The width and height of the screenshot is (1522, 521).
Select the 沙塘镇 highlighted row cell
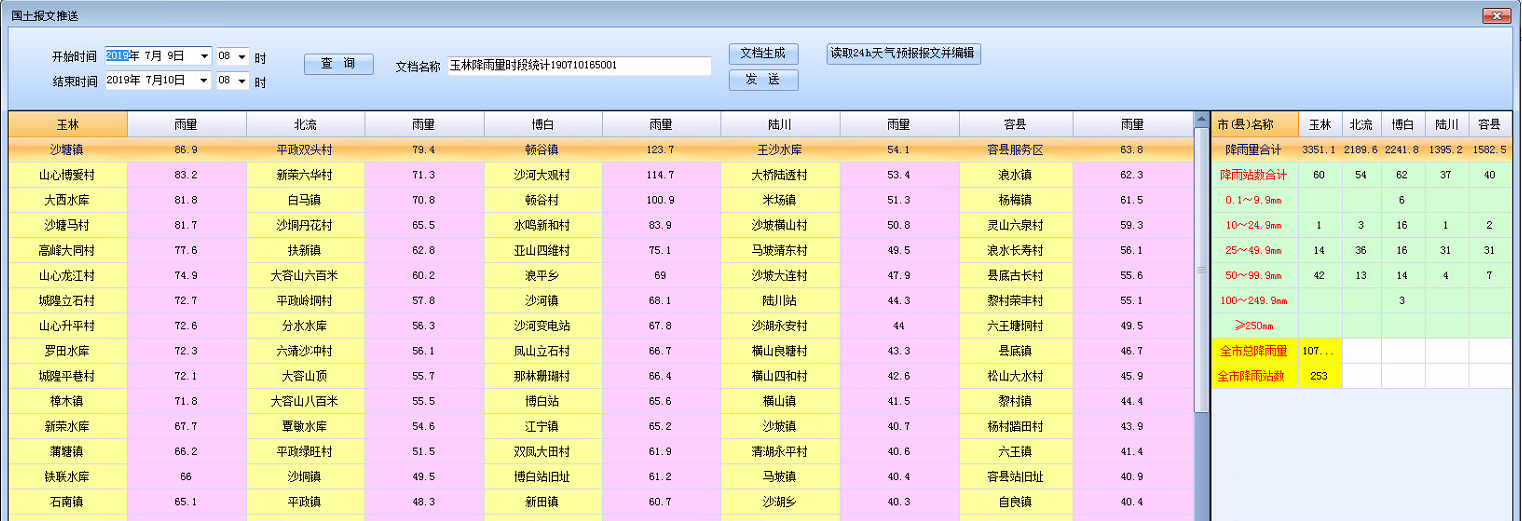pos(67,150)
